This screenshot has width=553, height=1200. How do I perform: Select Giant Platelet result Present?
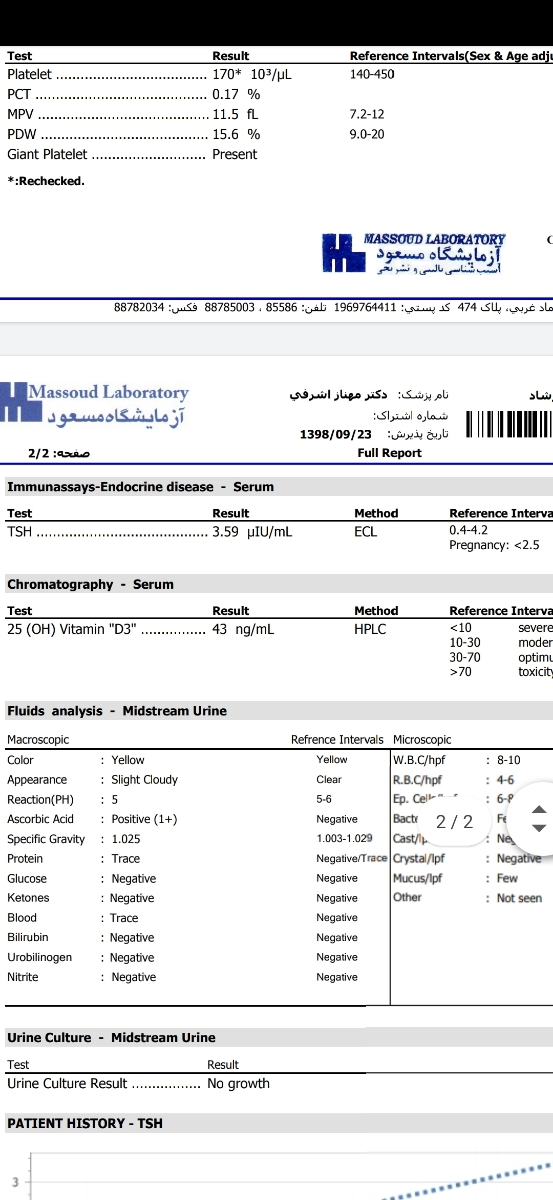[x=234, y=154]
